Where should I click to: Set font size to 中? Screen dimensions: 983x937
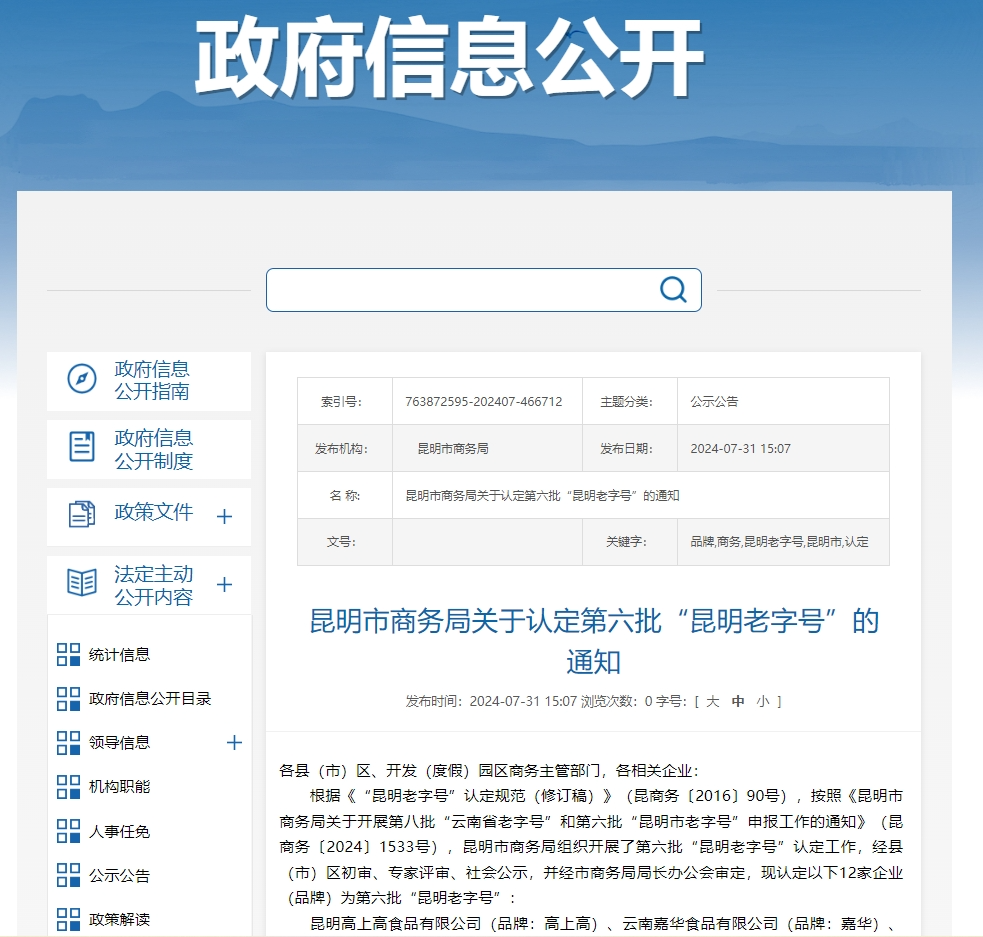(738, 701)
